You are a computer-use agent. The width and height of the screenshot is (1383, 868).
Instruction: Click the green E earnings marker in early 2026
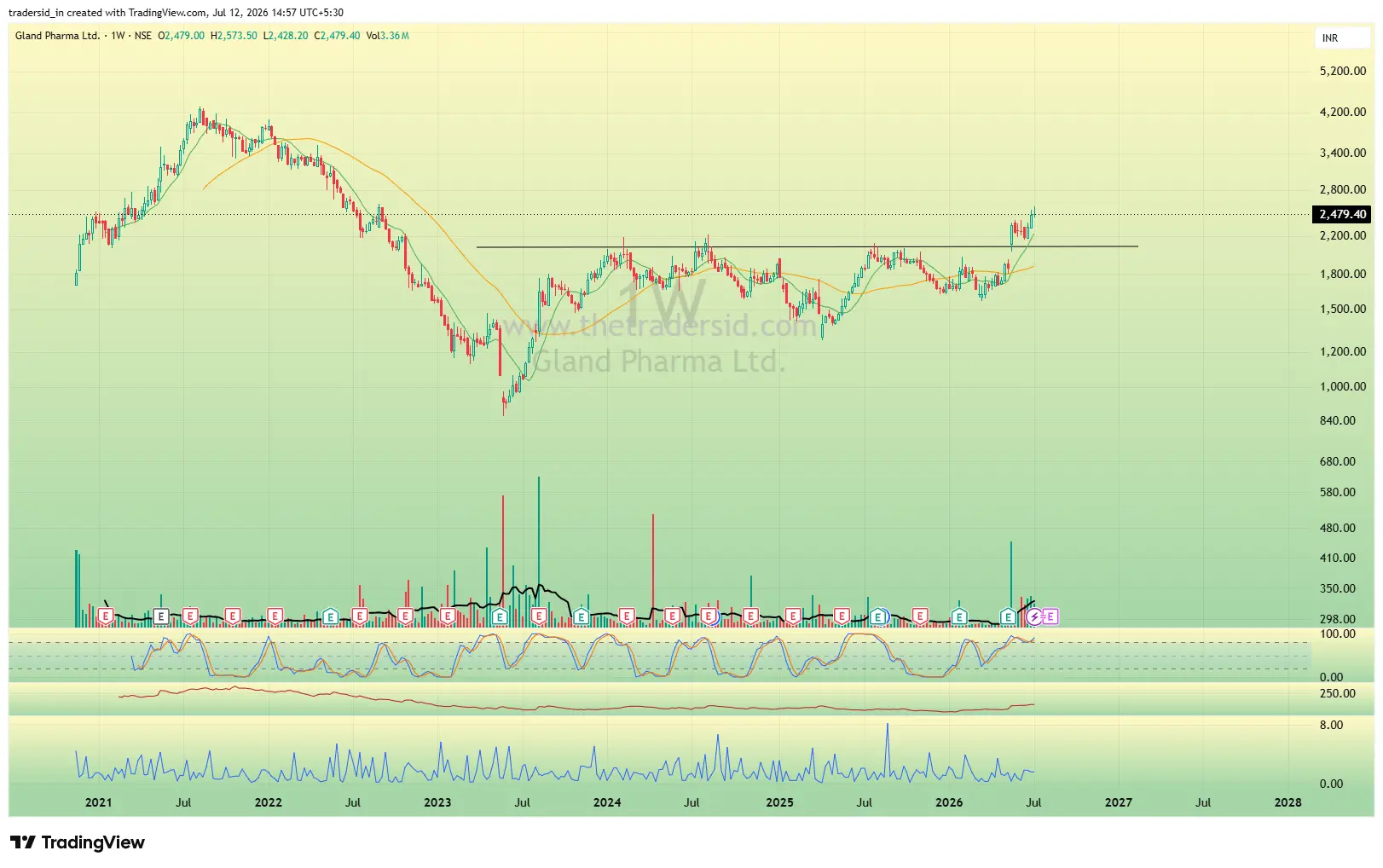pos(959,616)
